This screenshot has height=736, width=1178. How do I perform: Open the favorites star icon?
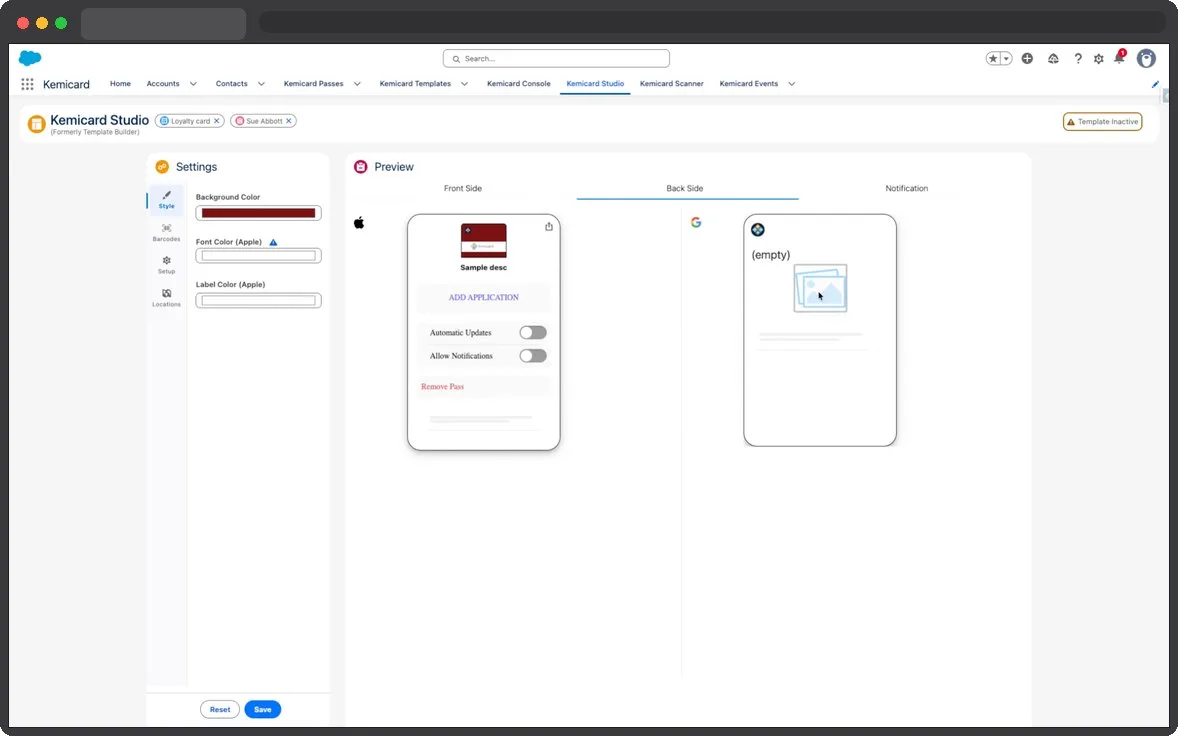pyautogui.click(x=993, y=59)
